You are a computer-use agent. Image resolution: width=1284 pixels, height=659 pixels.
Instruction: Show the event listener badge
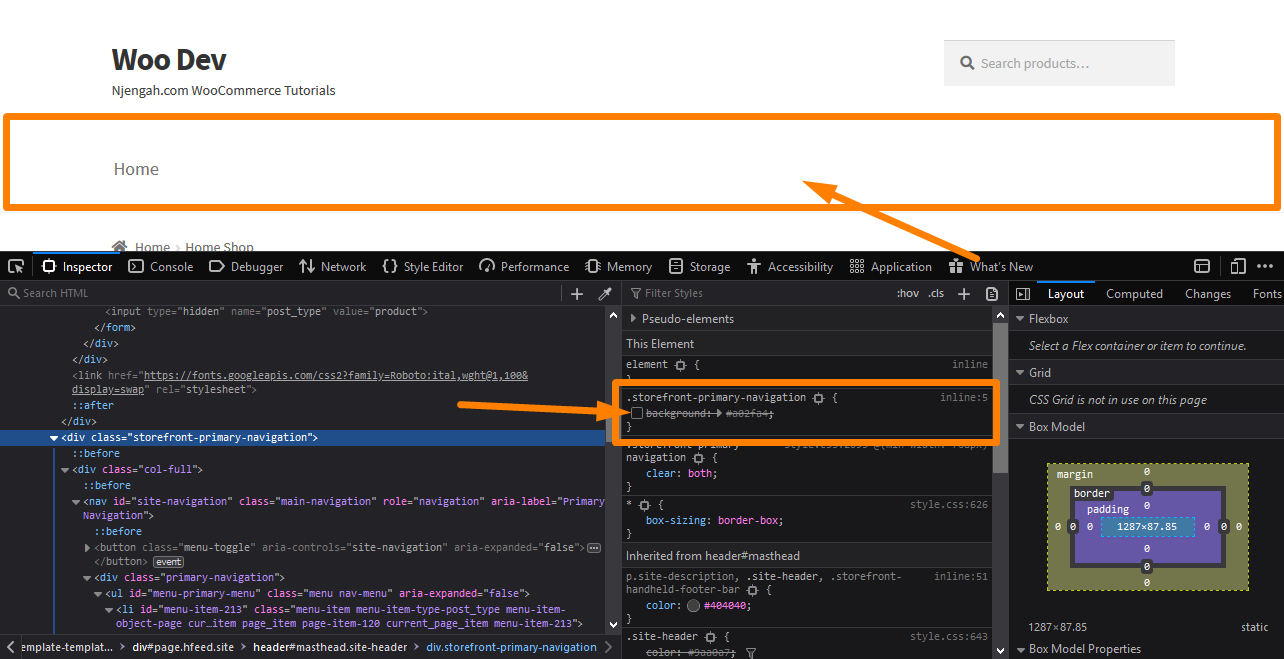pyautogui.click(x=168, y=562)
